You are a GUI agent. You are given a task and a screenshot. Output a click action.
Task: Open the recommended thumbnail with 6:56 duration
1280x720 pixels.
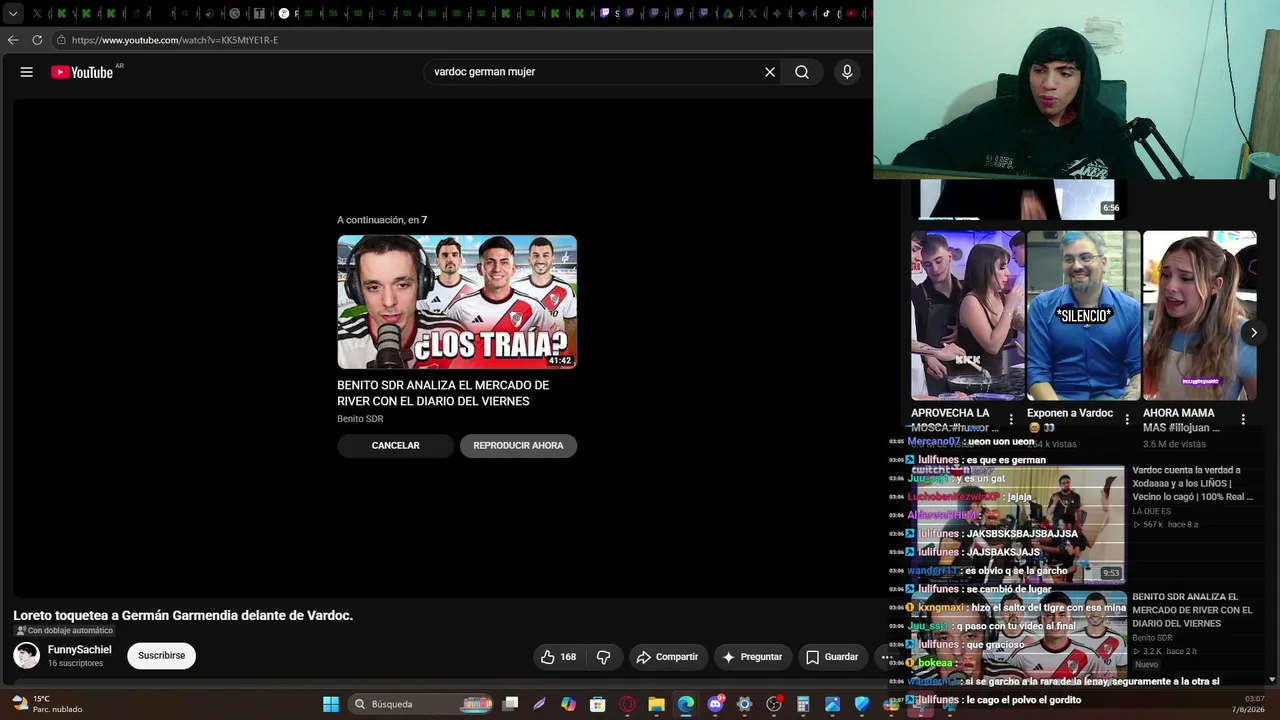[1017, 199]
